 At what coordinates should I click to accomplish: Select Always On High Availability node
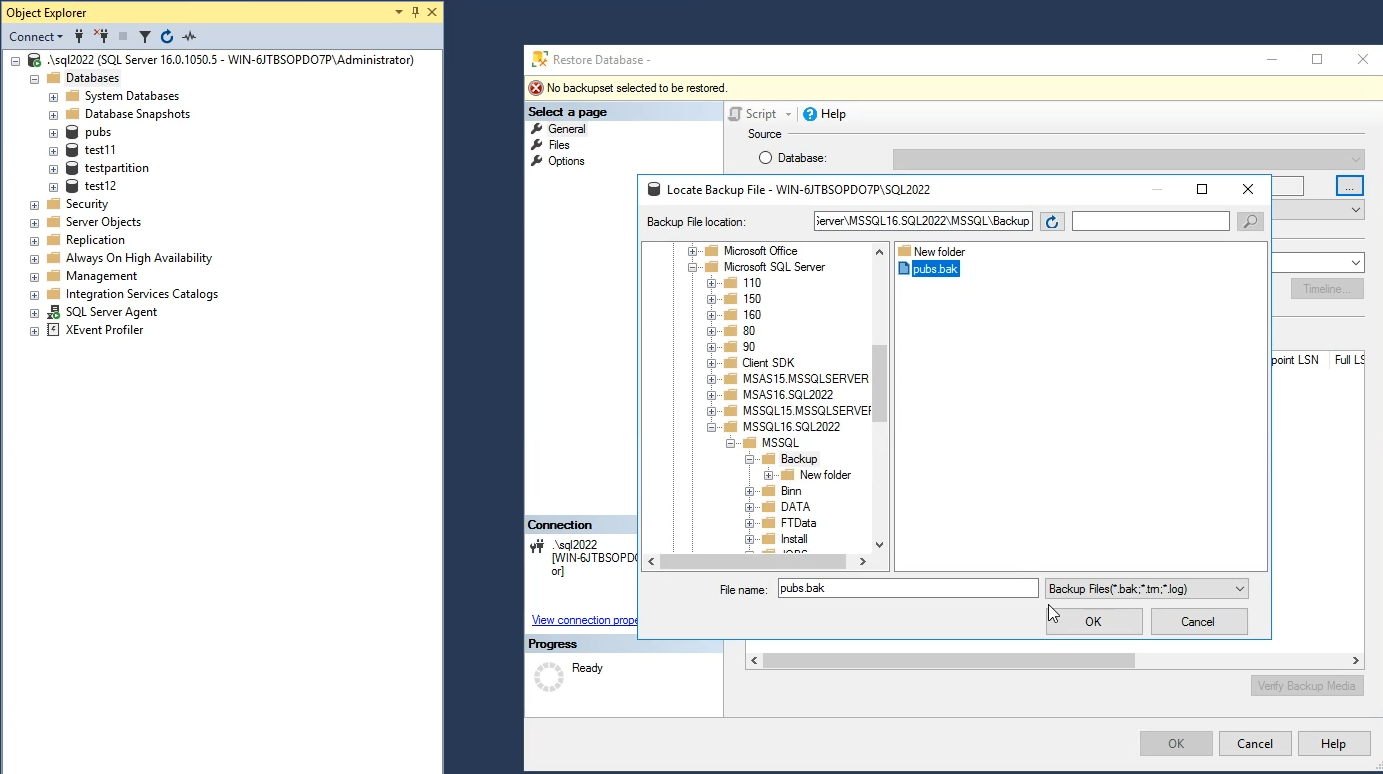click(x=139, y=258)
